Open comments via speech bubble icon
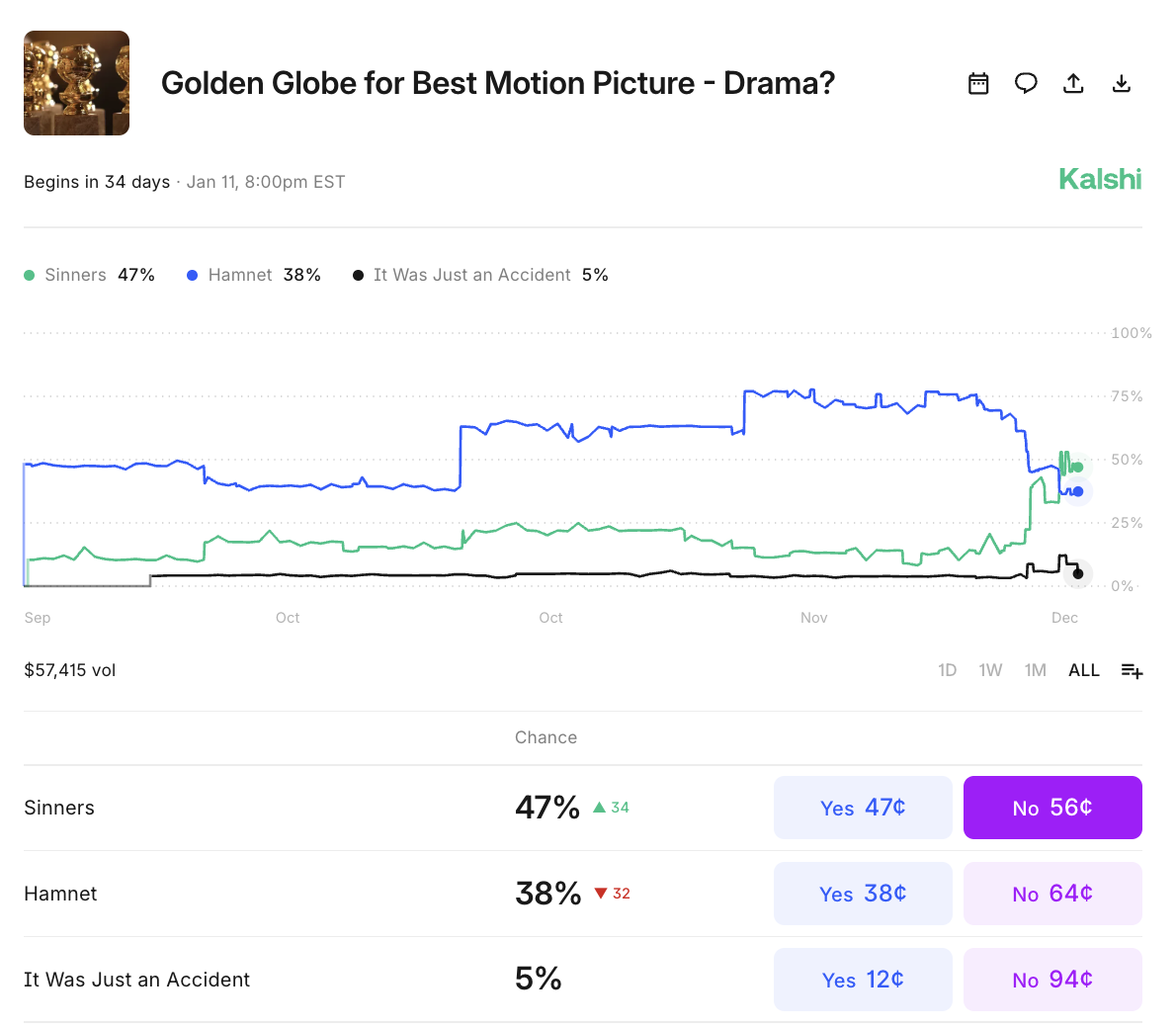The height and width of the screenshot is (1028, 1176). click(1026, 84)
